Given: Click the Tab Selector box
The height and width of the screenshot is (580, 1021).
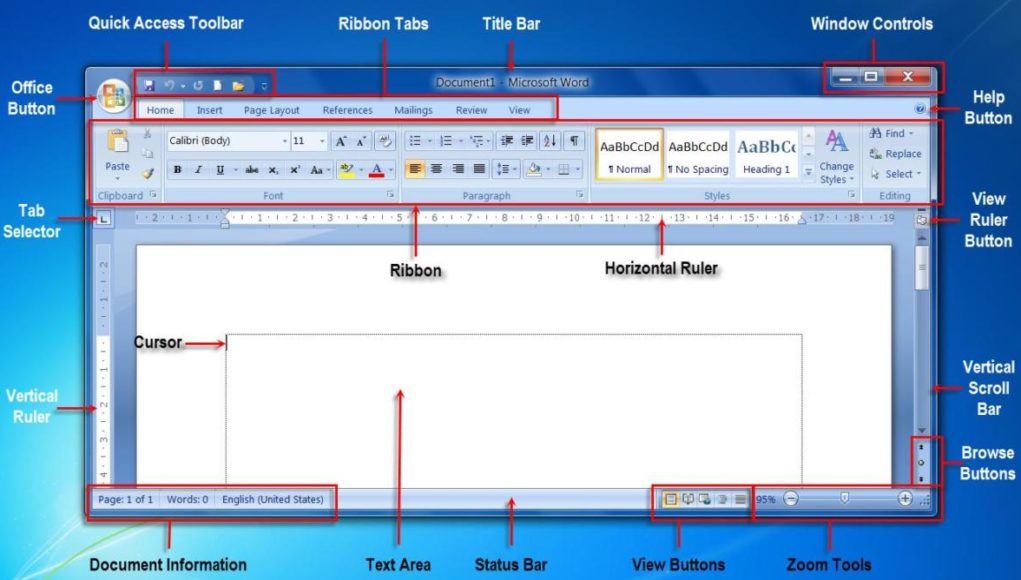Looking at the screenshot, I should pyautogui.click(x=104, y=219).
